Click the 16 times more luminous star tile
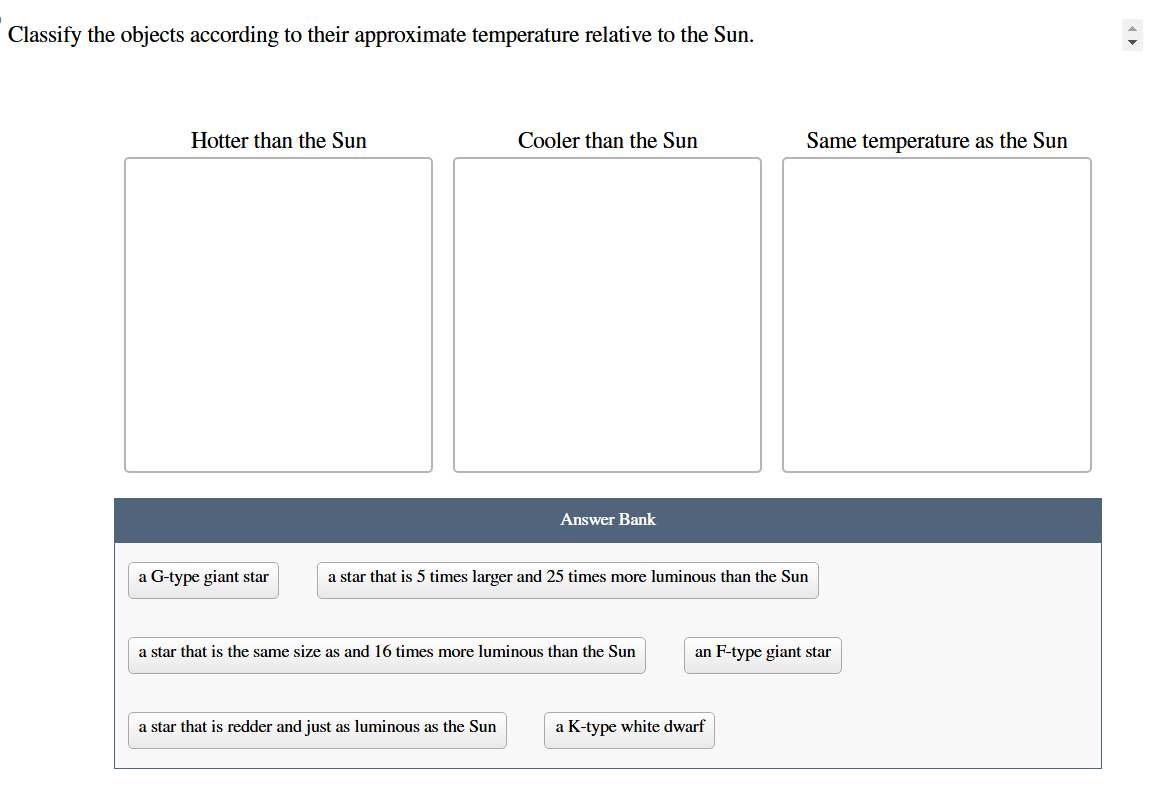This screenshot has height=807, width=1151. pyautogui.click(x=386, y=654)
